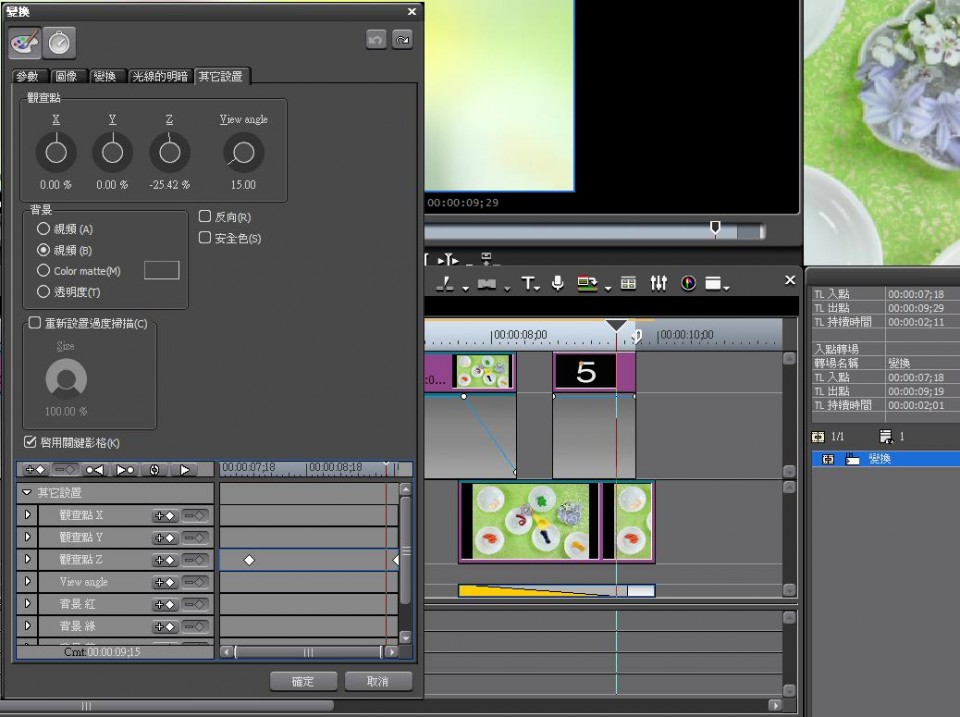960x717 pixels.
Task: Collapse the 其它設置 keyframe group
Action: (x=27, y=493)
